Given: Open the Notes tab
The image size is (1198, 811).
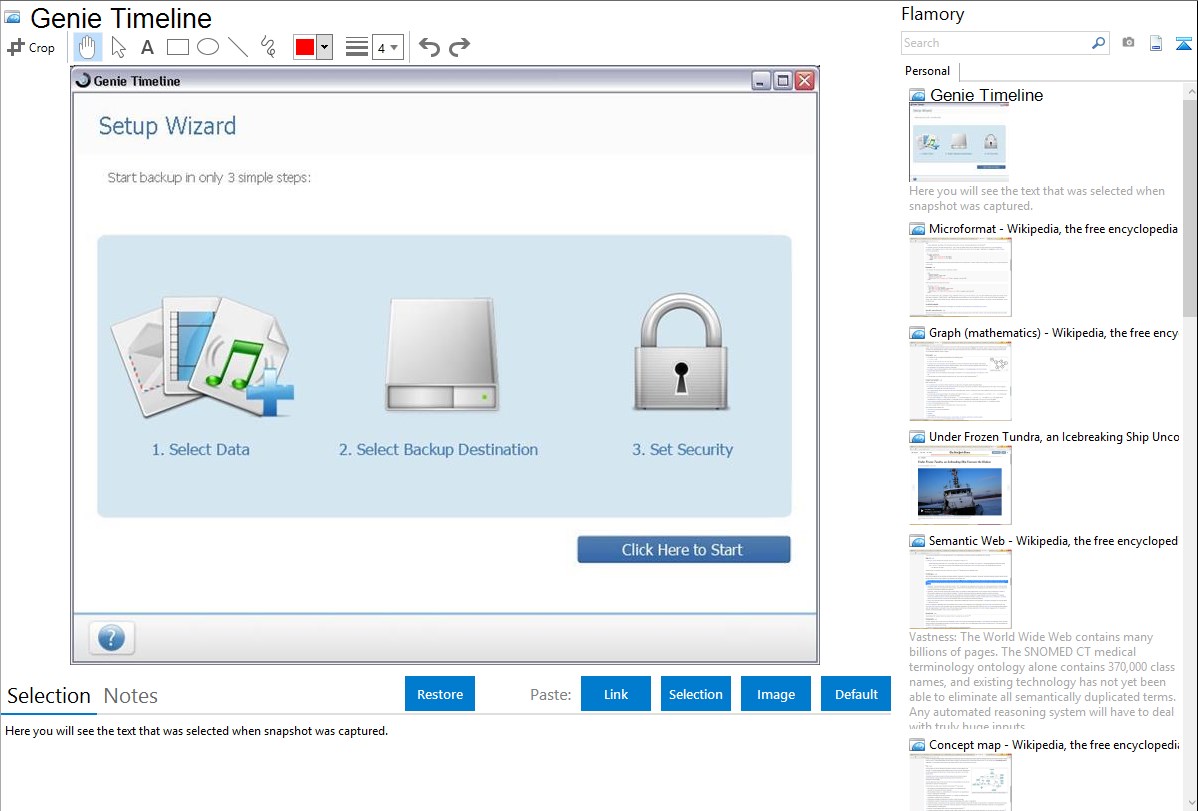Looking at the screenshot, I should (131, 696).
